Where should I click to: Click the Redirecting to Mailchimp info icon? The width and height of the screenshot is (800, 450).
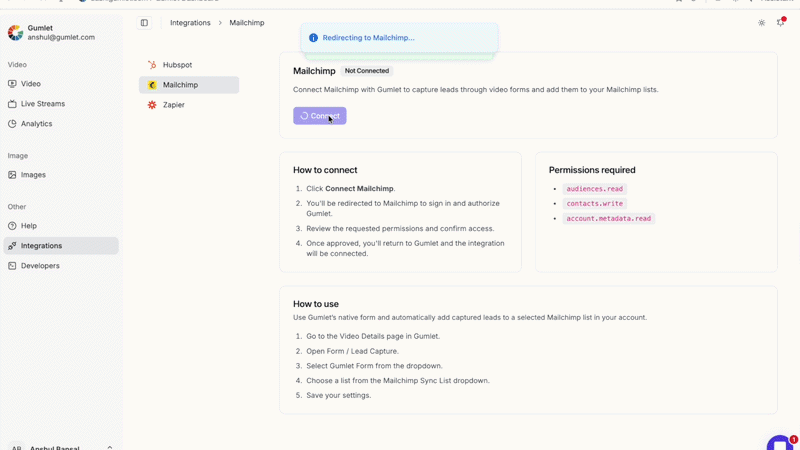click(313, 38)
